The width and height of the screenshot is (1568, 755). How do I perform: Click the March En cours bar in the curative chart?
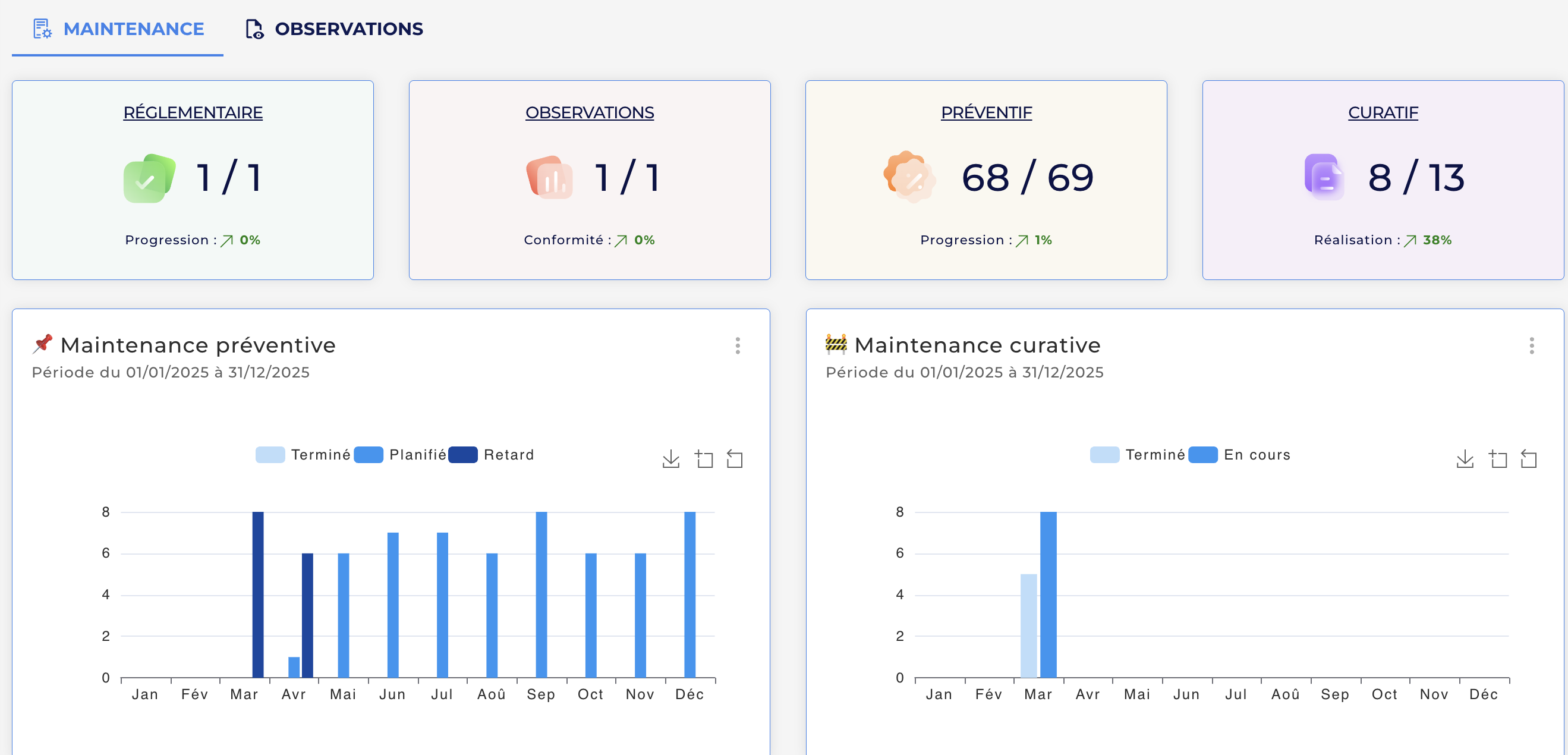click(x=1048, y=594)
